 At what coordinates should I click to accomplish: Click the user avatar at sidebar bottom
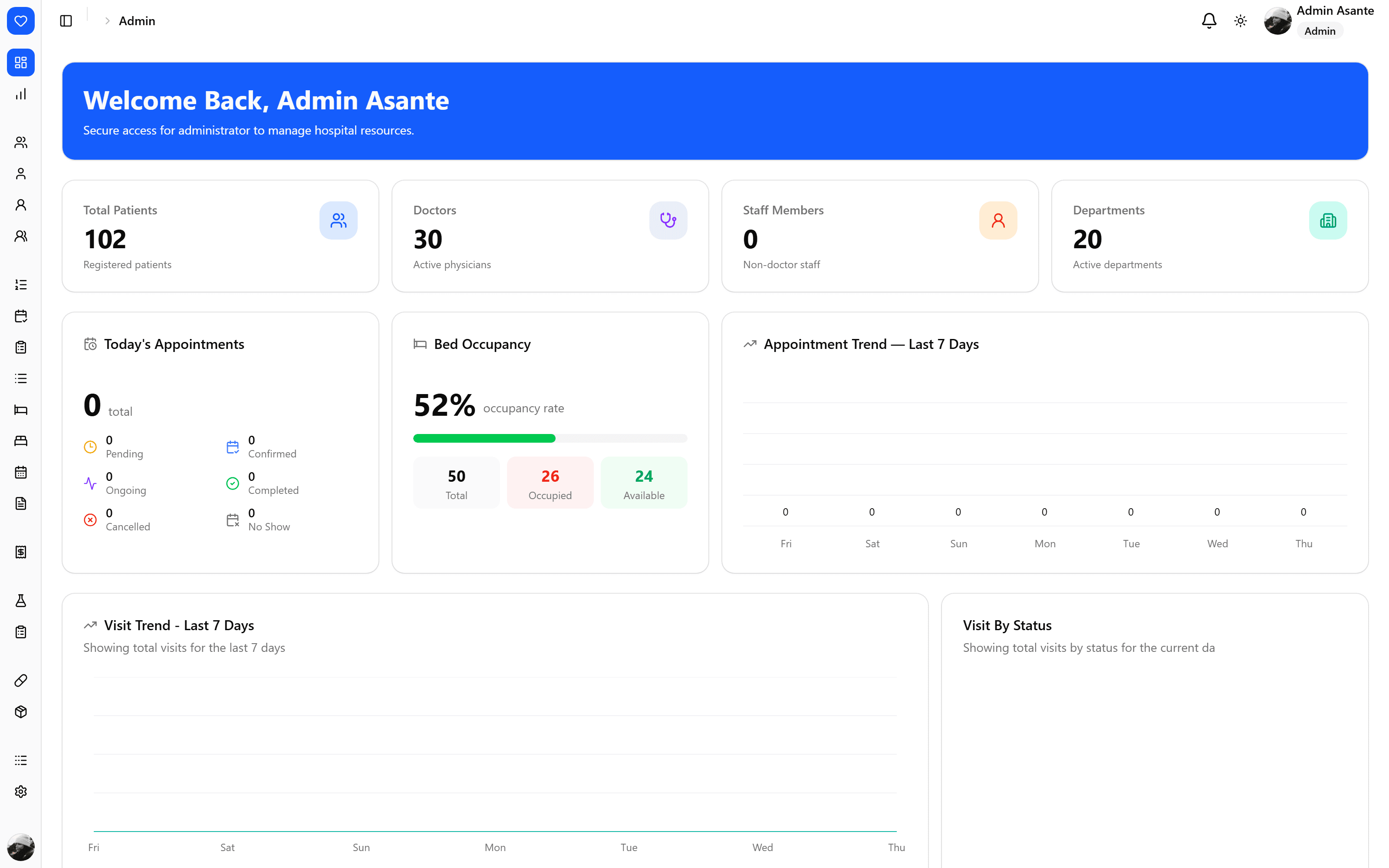(21, 847)
